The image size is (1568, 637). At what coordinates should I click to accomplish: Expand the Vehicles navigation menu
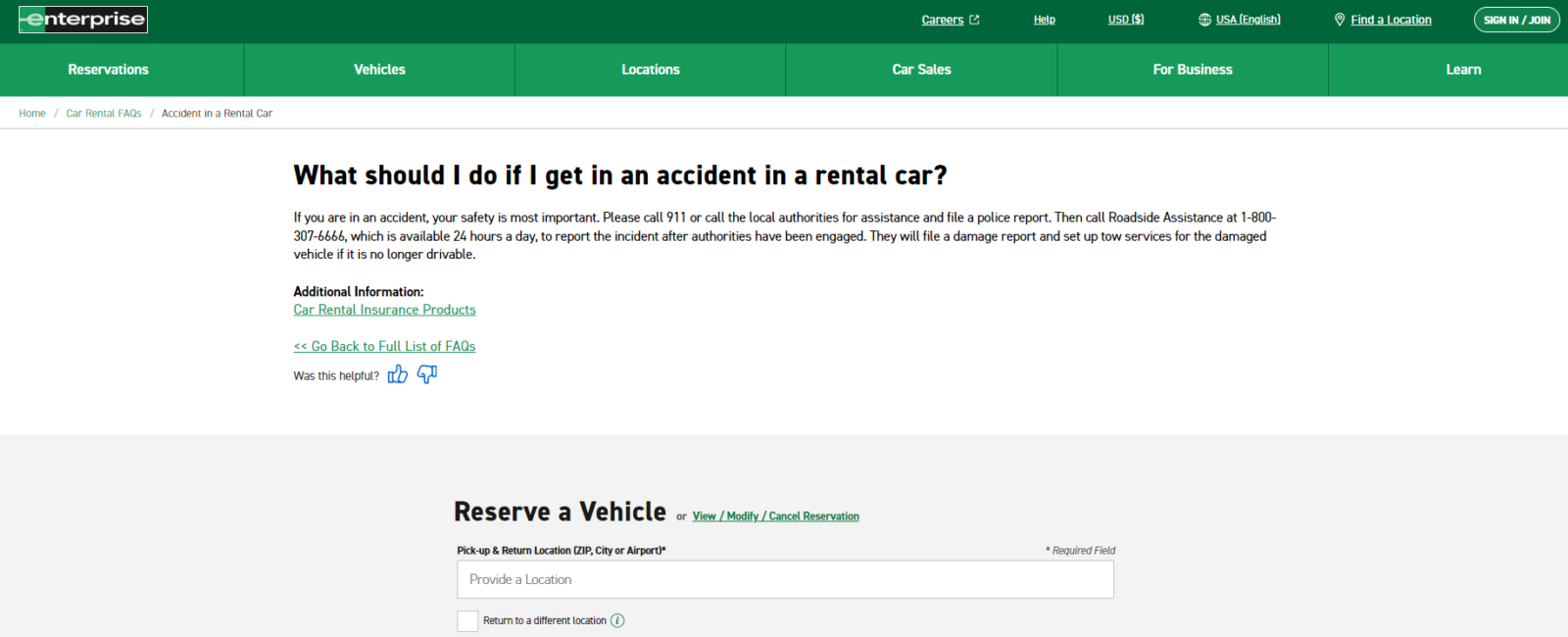(x=379, y=70)
